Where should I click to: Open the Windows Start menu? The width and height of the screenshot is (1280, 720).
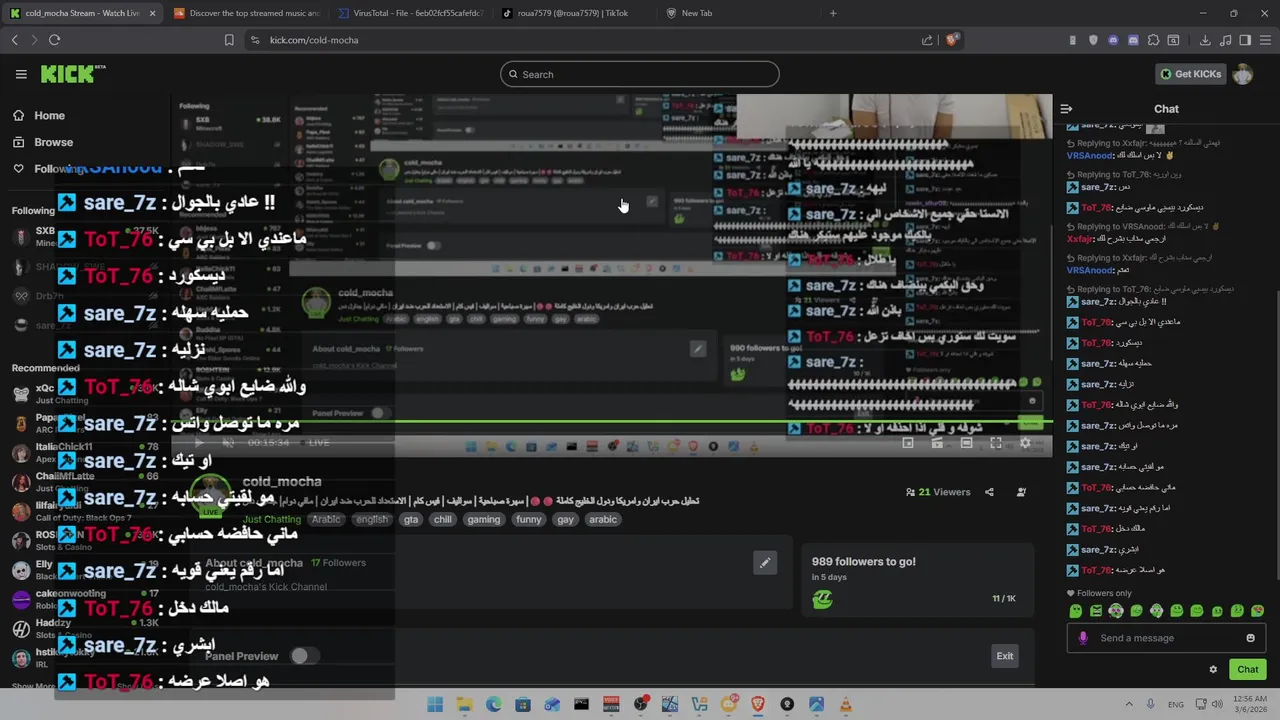coord(435,704)
